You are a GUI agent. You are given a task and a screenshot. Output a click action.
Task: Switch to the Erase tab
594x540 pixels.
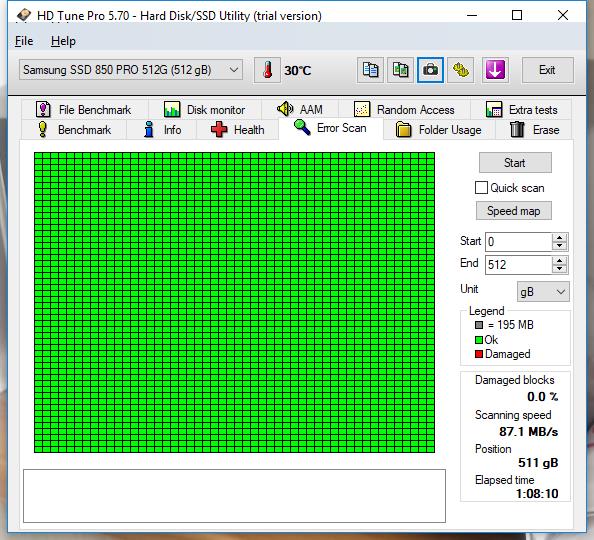click(534, 130)
